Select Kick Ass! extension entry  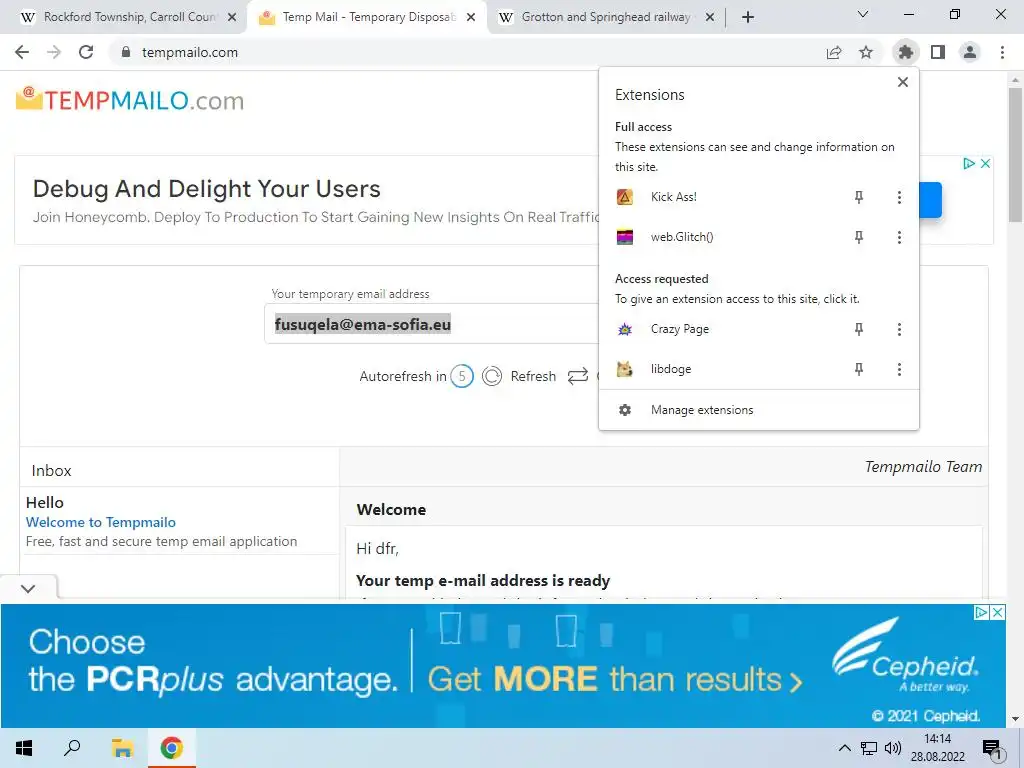[725, 197]
